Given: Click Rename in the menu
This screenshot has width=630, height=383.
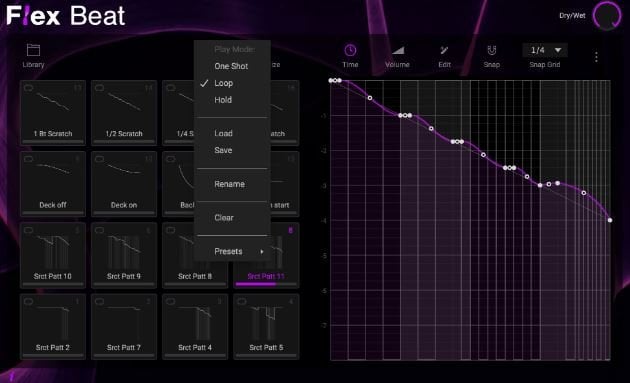Looking at the screenshot, I should tap(229, 184).
